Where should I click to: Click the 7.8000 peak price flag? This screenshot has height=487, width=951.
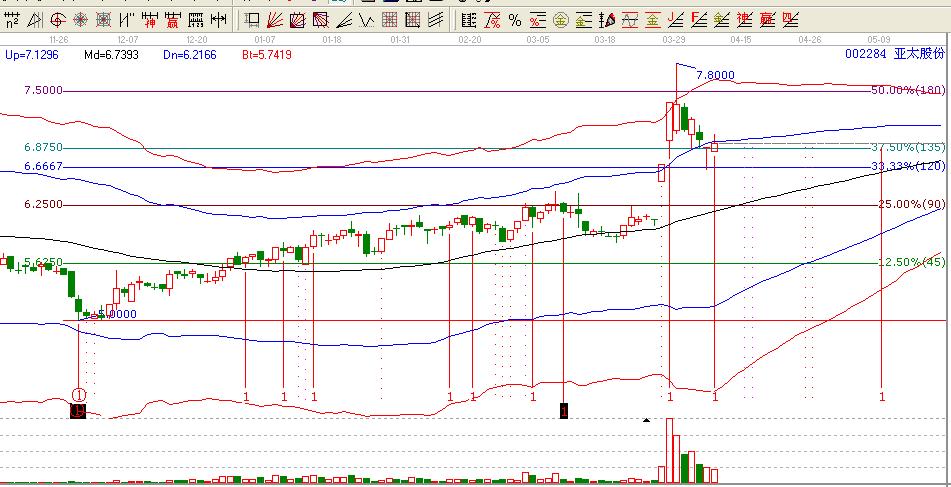(714, 75)
